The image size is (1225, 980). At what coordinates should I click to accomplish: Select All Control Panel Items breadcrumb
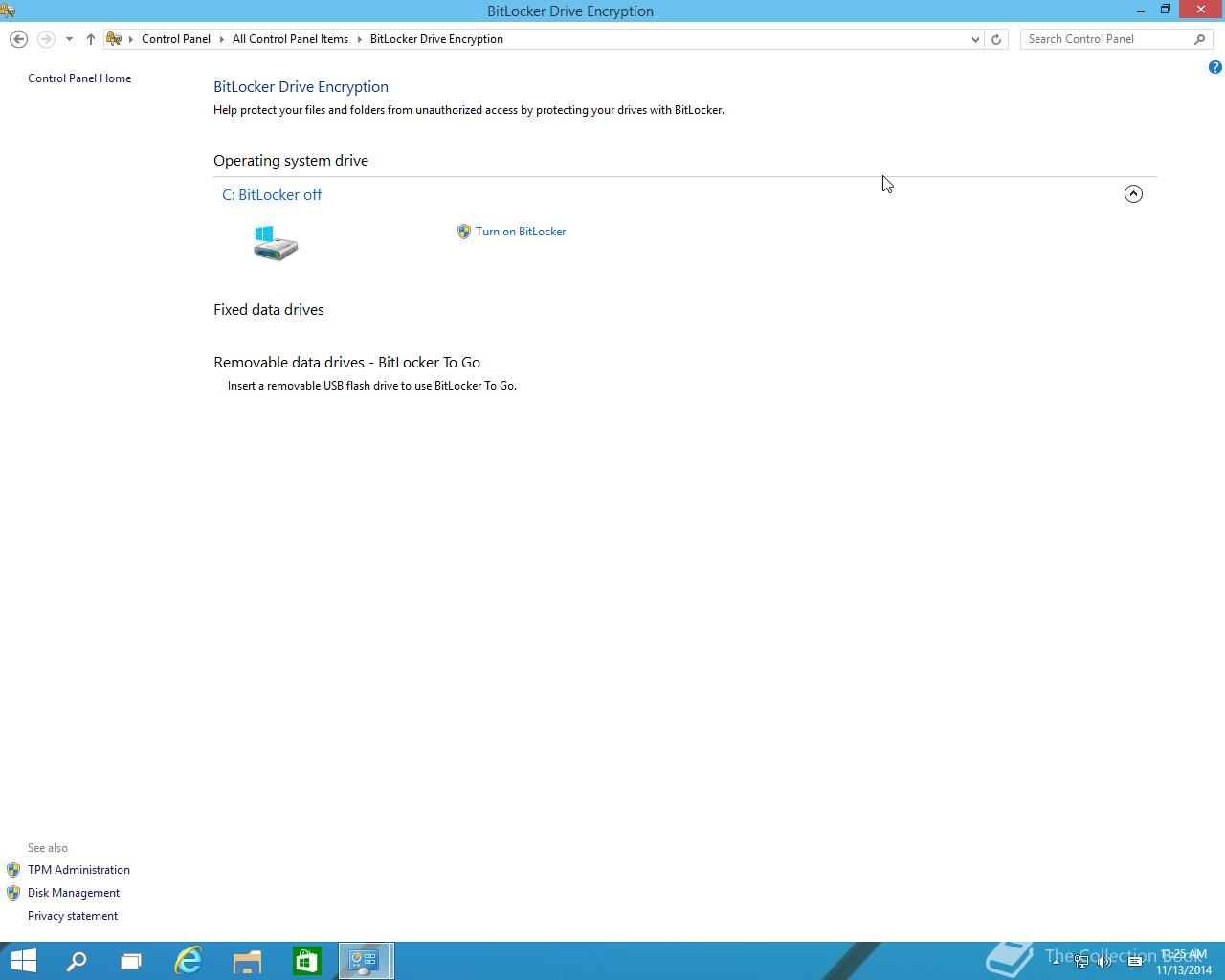click(x=290, y=39)
